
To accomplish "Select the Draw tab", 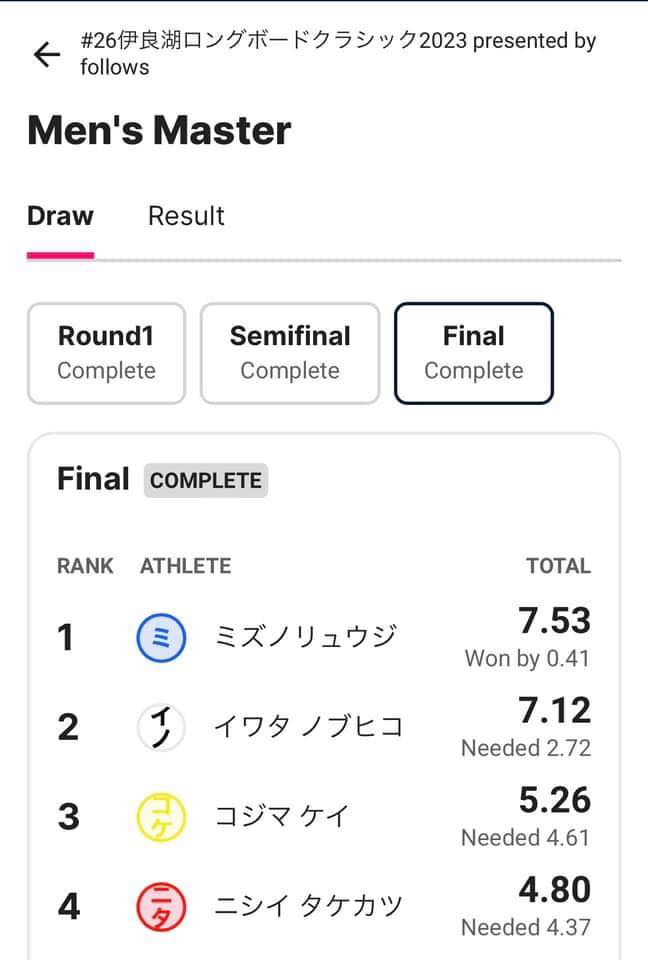I will [60, 216].
